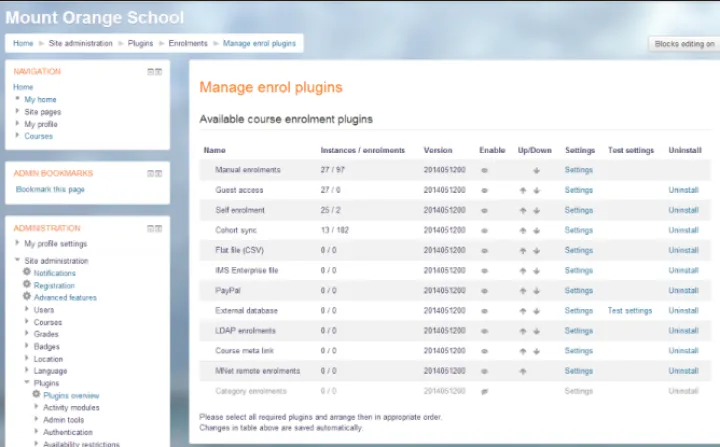The width and height of the screenshot is (720, 447).
Task: Move Guest access plugin up
Action: (x=523, y=190)
